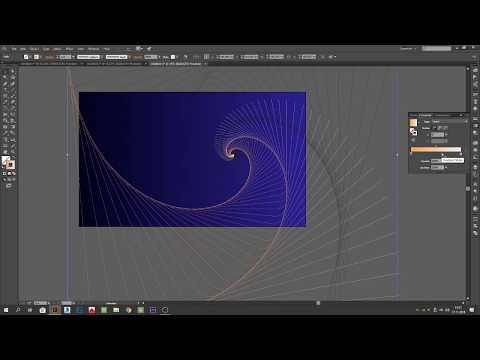Set paint to Color mode button
This screenshot has width=480, height=360.
(4, 174)
